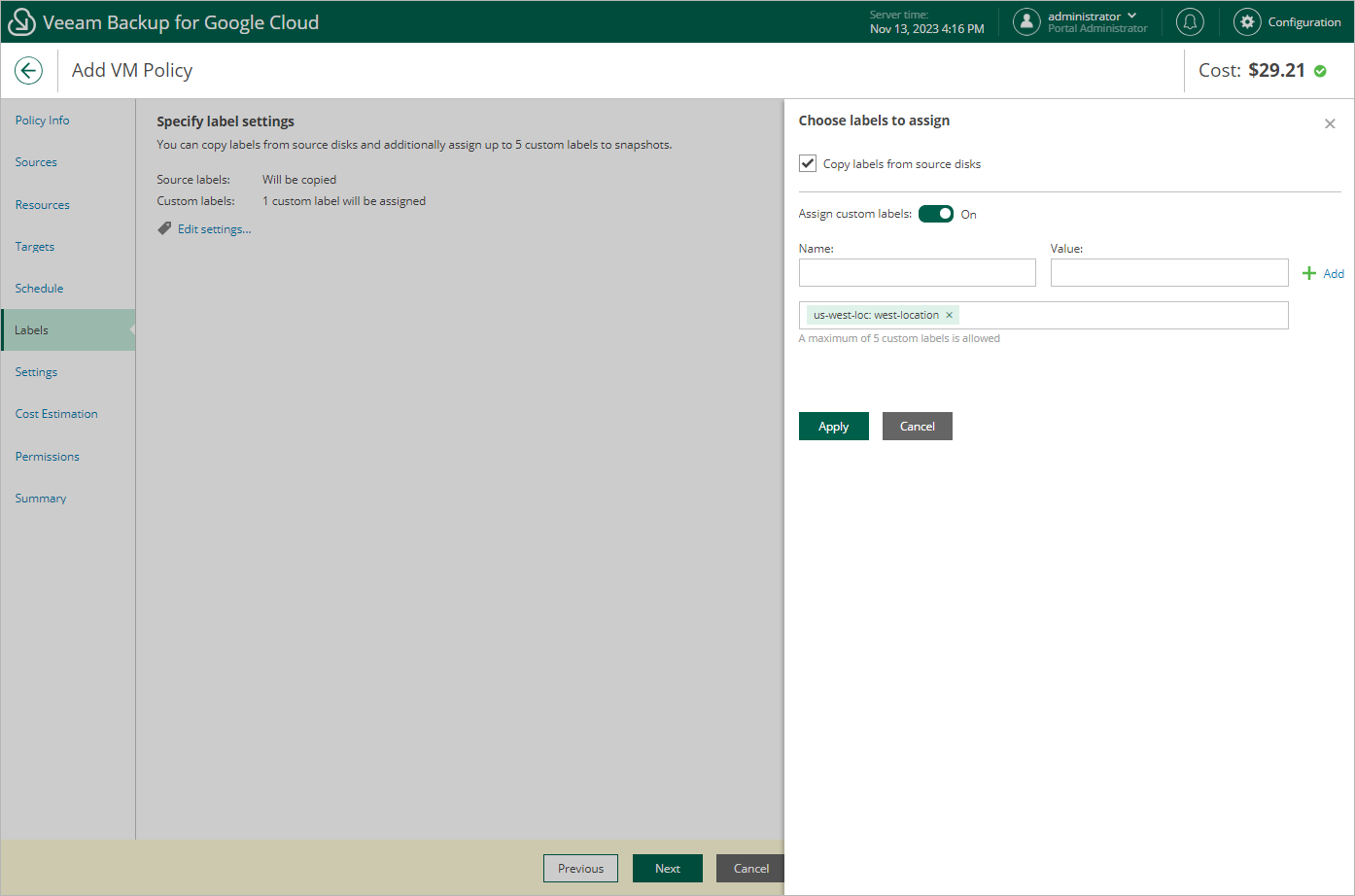This screenshot has width=1355, height=896.
Task: Toggle Copy labels from source disks checkbox
Action: point(808,163)
